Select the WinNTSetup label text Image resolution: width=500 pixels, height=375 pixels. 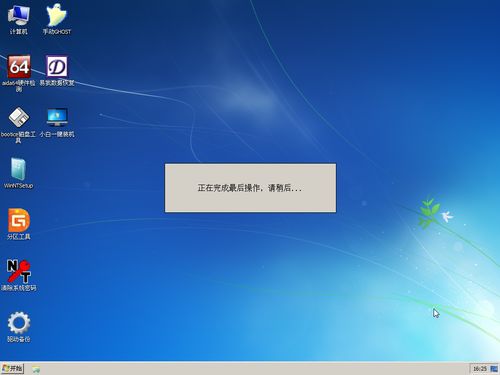[19, 186]
